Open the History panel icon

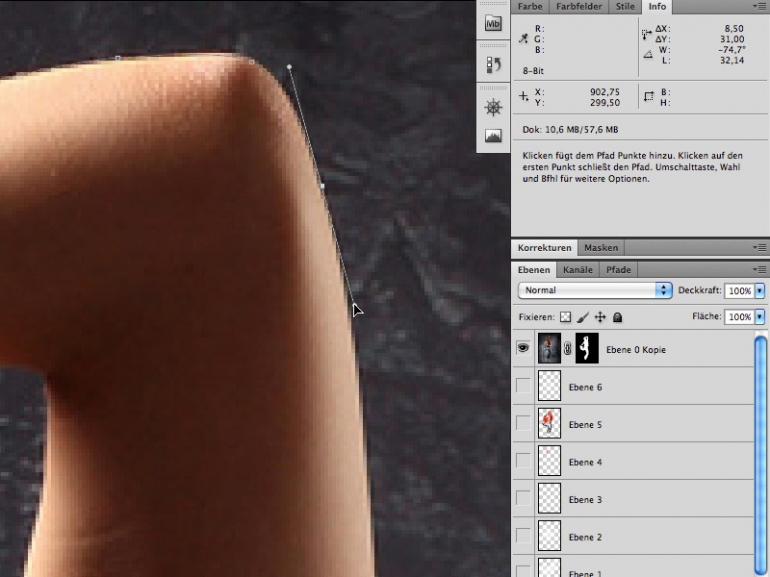click(493, 65)
